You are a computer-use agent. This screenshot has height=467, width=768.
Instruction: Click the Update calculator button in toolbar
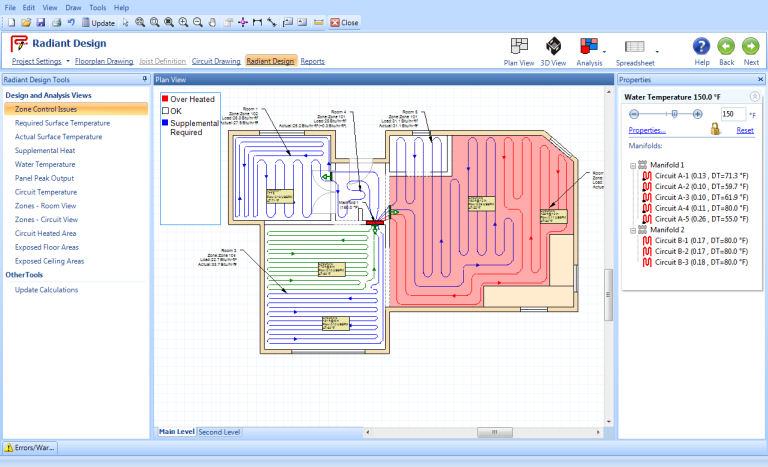pos(98,23)
